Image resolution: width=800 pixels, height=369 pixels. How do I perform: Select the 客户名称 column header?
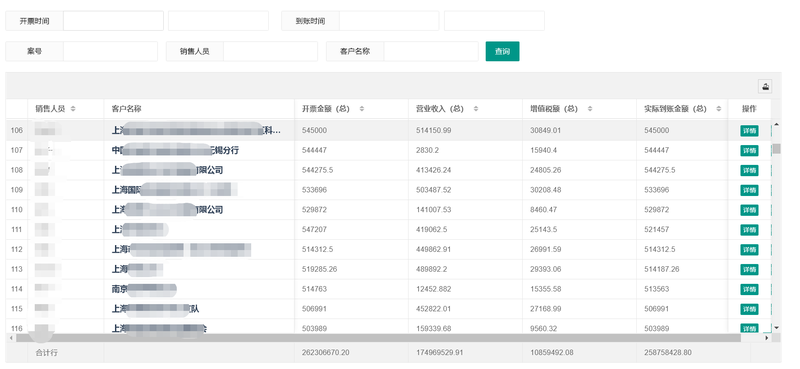click(126, 109)
